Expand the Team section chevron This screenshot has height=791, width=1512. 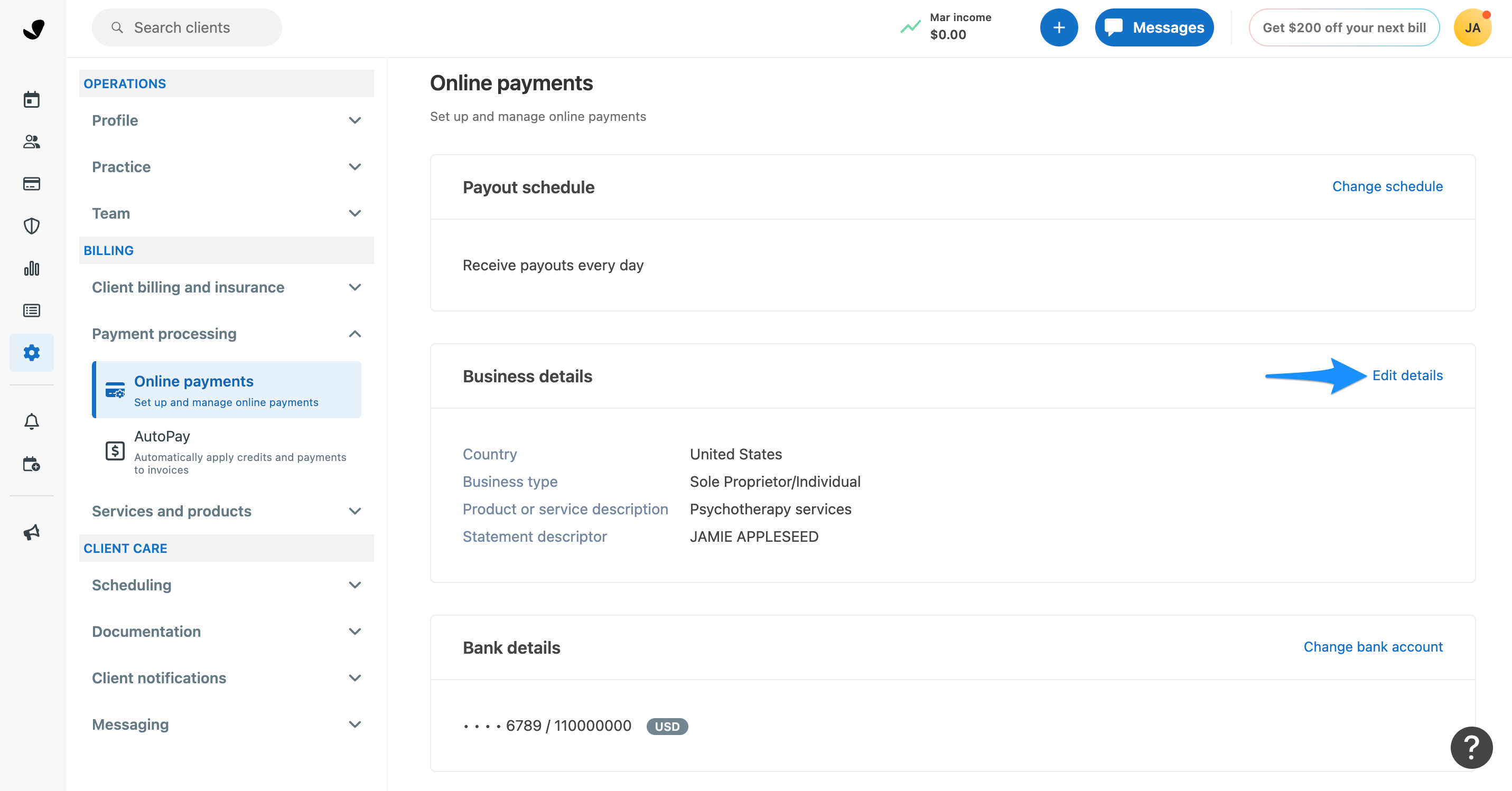click(x=354, y=213)
